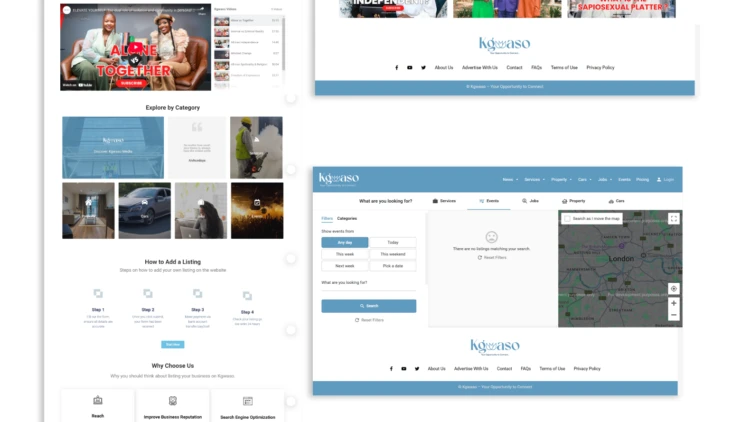Click the sad face no-listings icon
The image size is (750, 422).
point(491,237)
